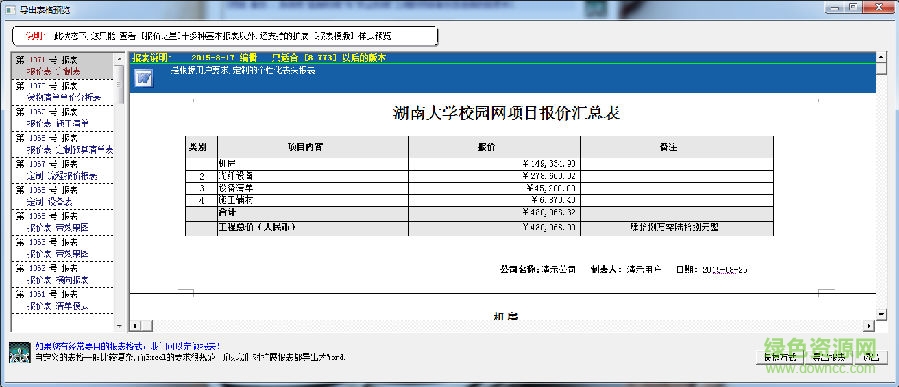The height and width of the screenshot is (387, 899).
Task: Close the 导出表格预览 window
Action: 878,7
